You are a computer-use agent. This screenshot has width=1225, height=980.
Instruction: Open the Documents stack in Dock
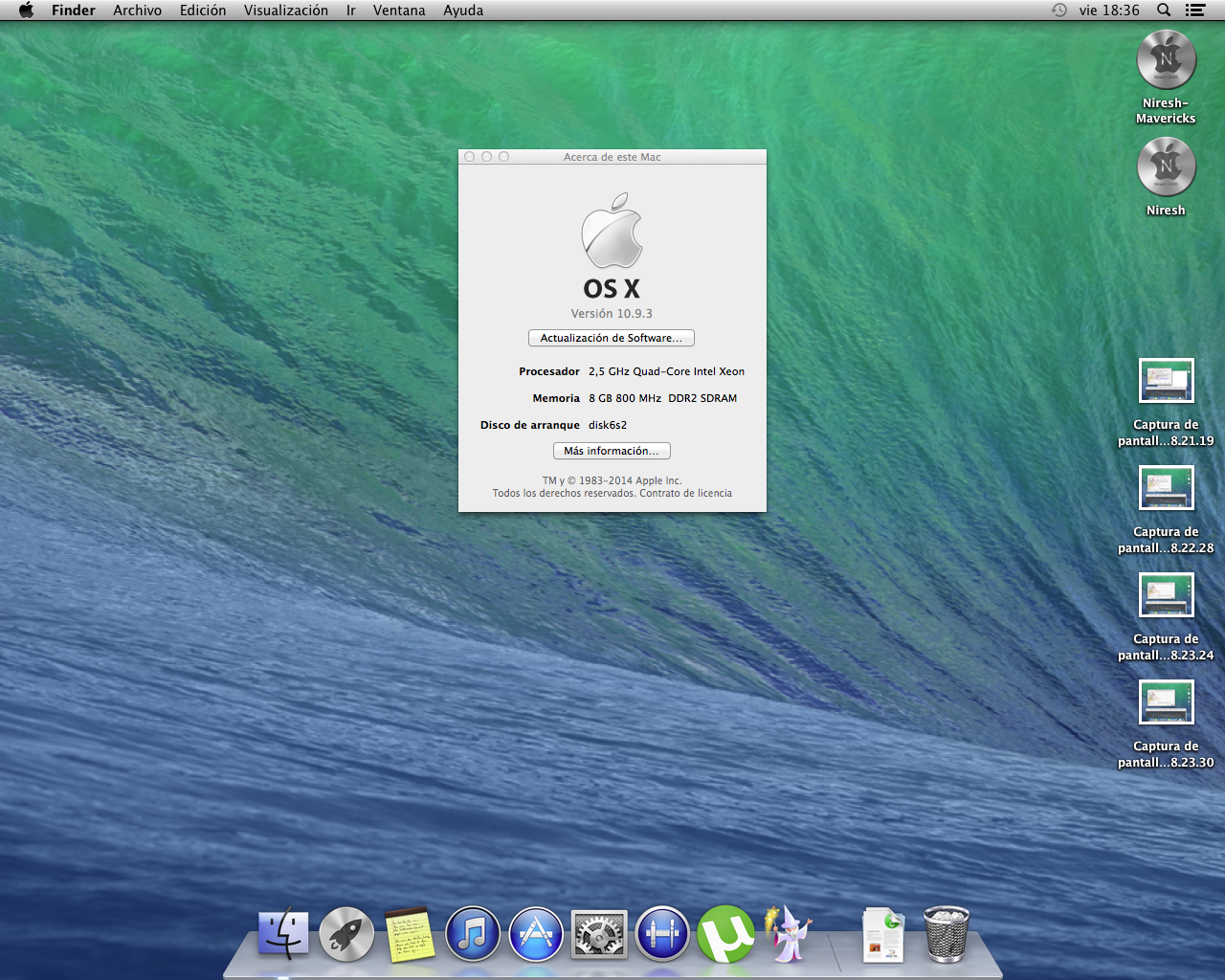pyautogui.click(x=882, y=934)
